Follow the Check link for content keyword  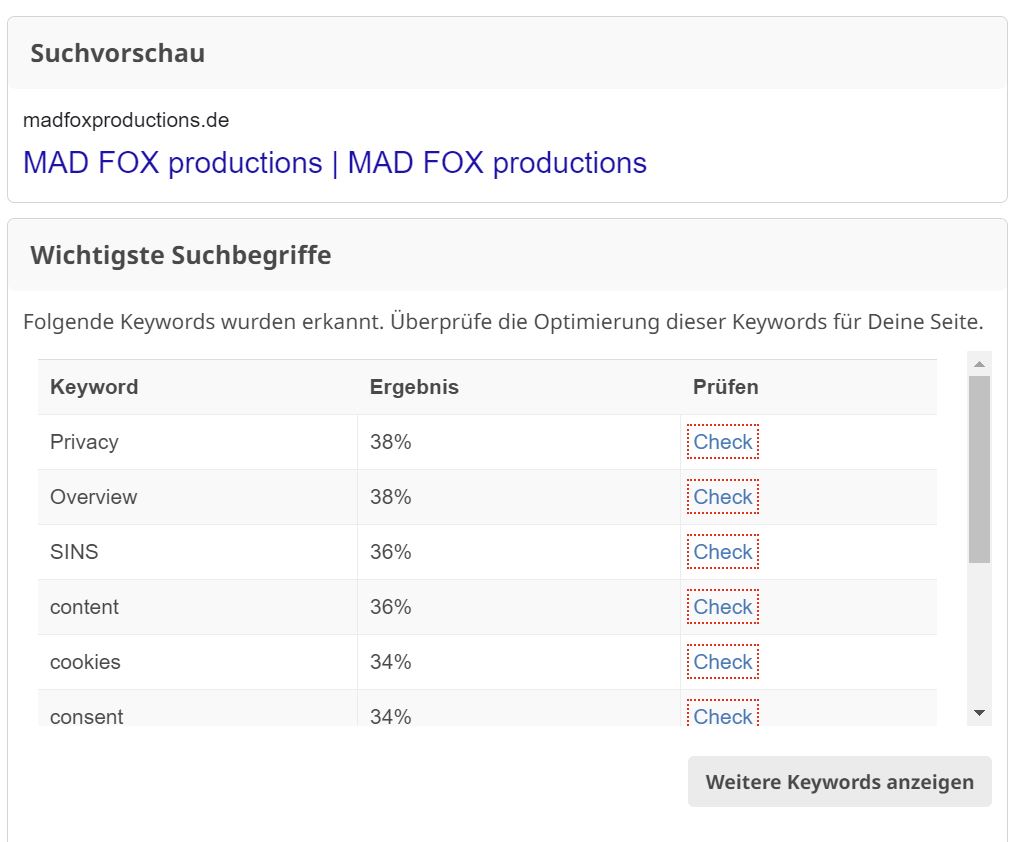722,607
